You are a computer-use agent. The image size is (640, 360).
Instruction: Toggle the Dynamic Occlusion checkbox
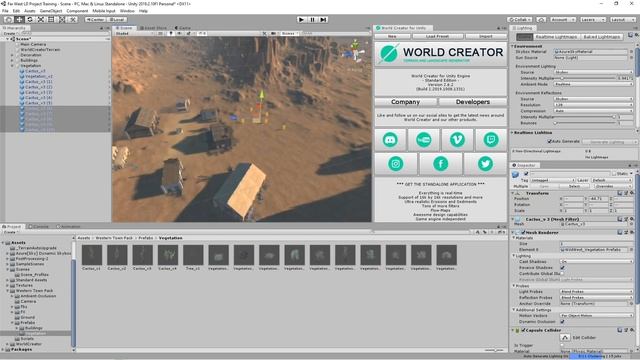(562, 322)
